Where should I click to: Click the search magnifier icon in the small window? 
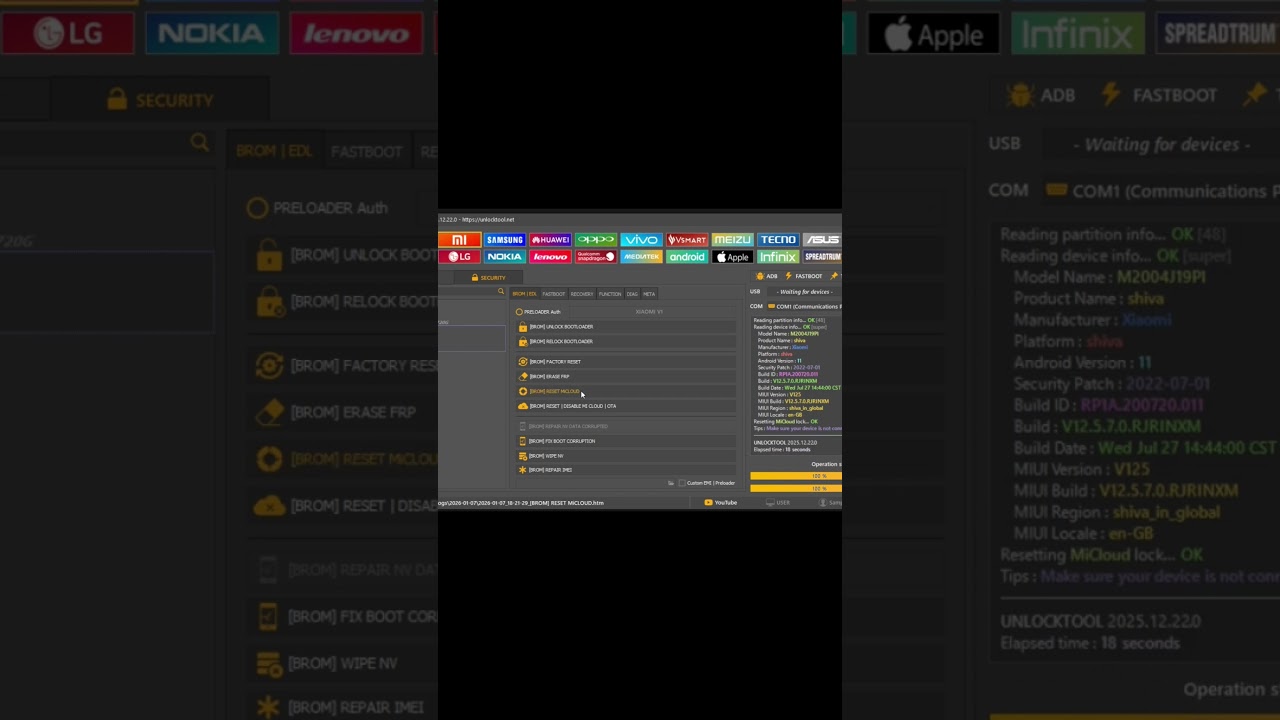501,292
